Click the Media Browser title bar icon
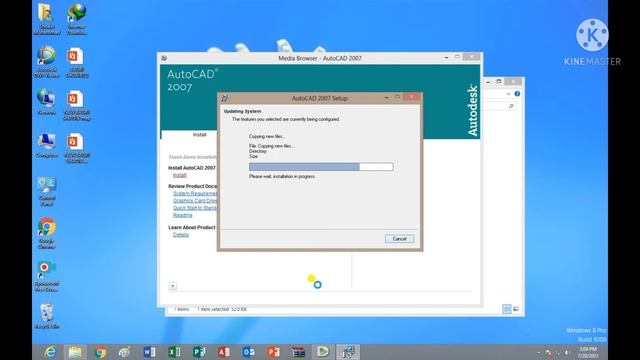The height and width of the screenshot is (360, 640). coord(164,58)
